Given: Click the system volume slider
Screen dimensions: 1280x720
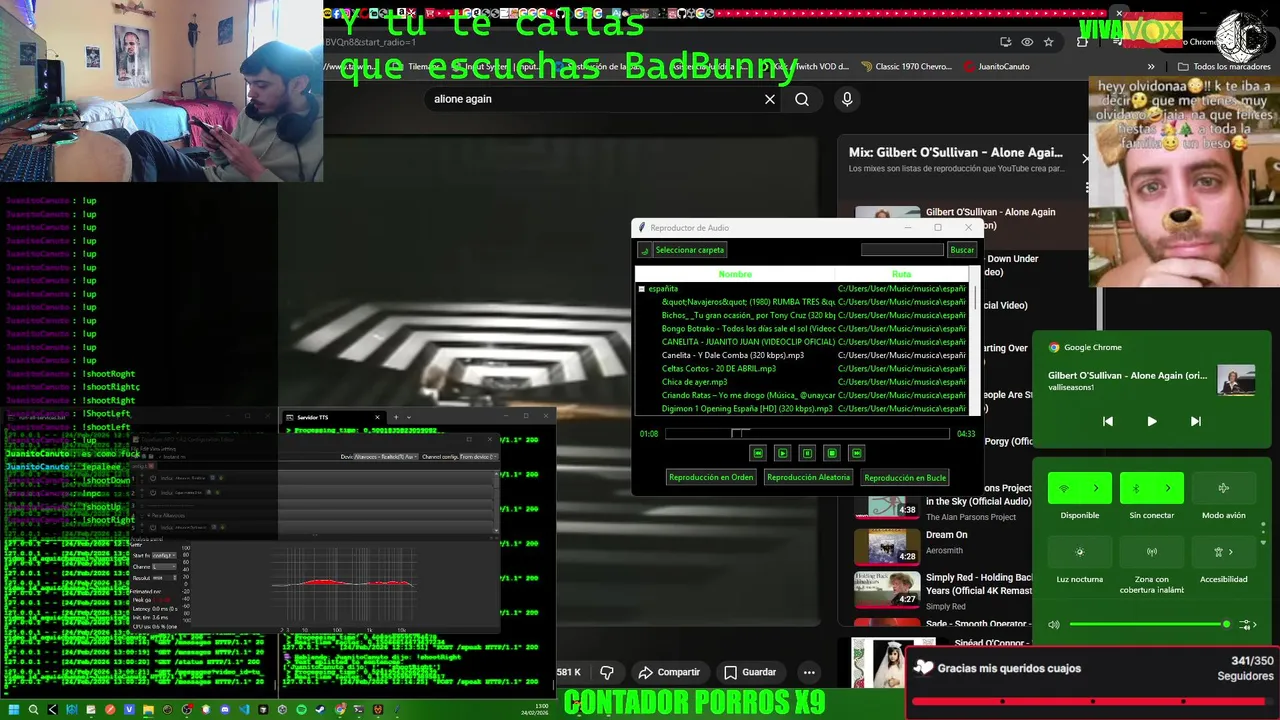Looking at the screenshot, I should click(x=1150, y=624).
